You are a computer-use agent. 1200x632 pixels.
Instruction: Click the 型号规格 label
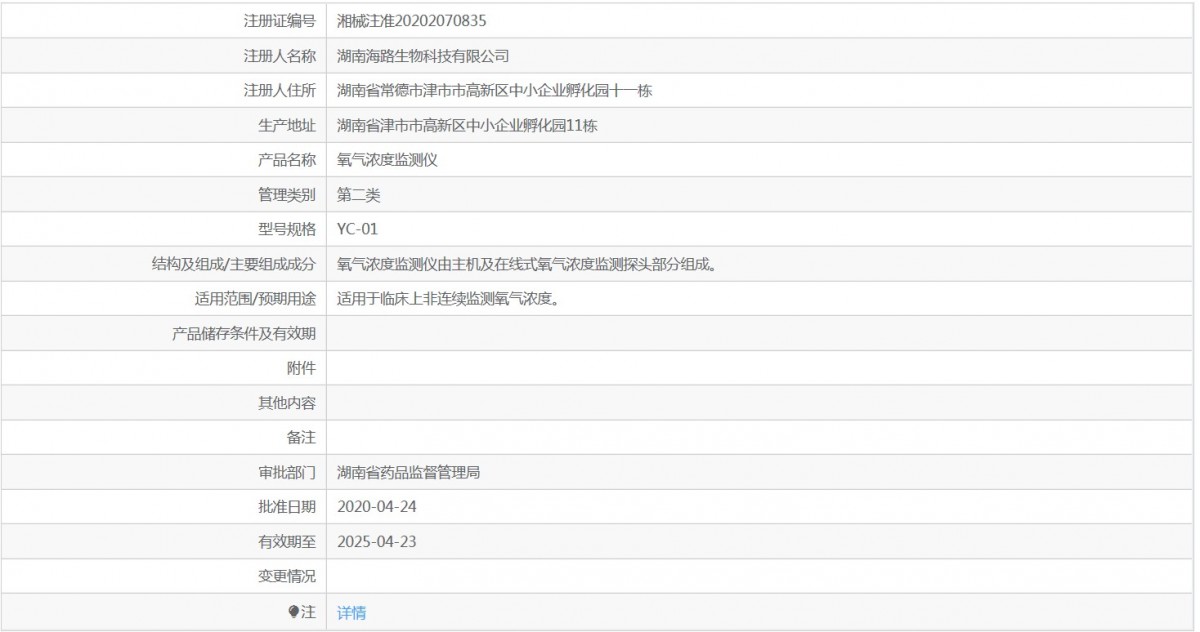(x=286, y=229)
